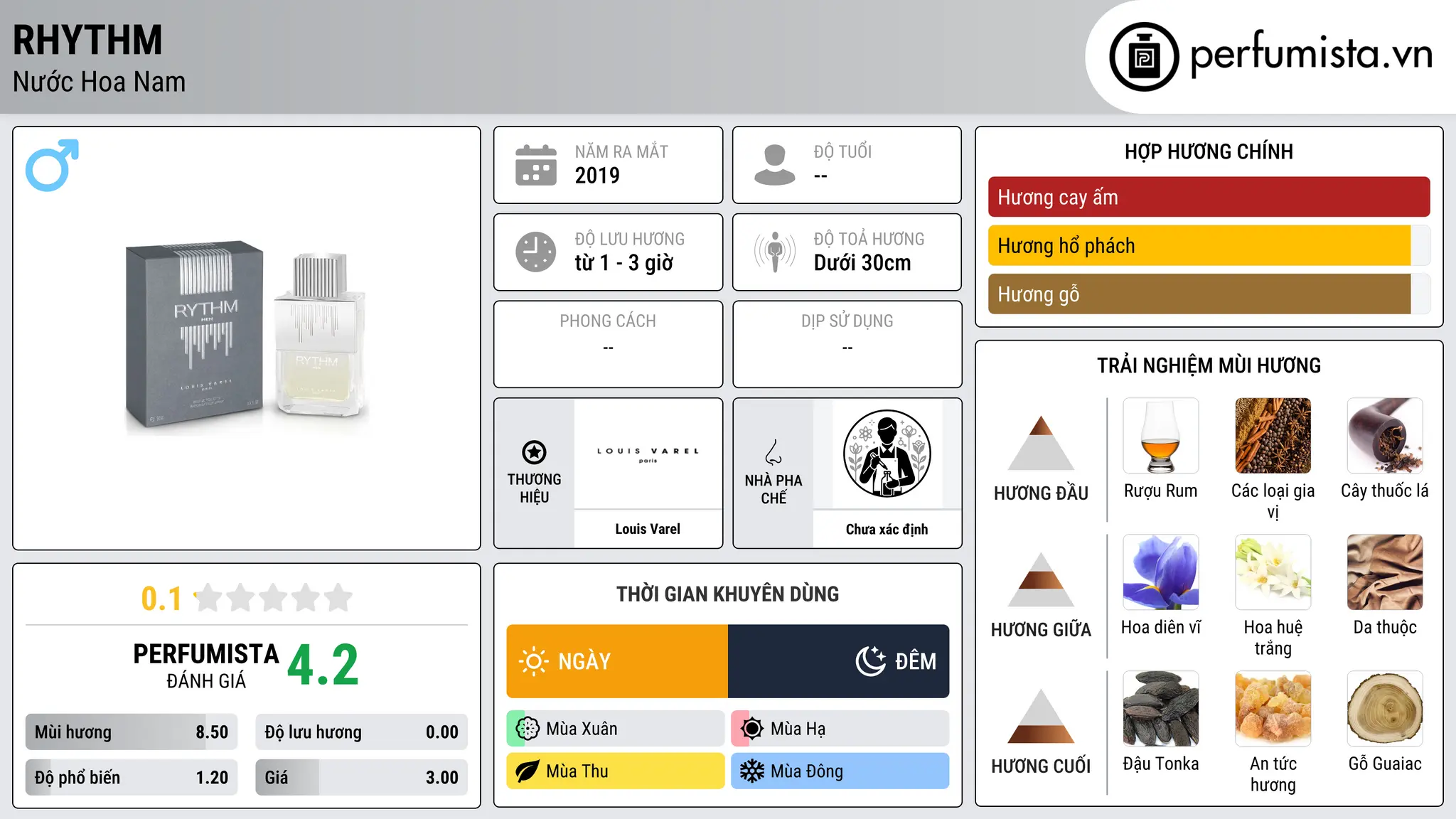Click the Cây thuốc lá note image
Viewport: 1456px width, 819px height.
1385,436
